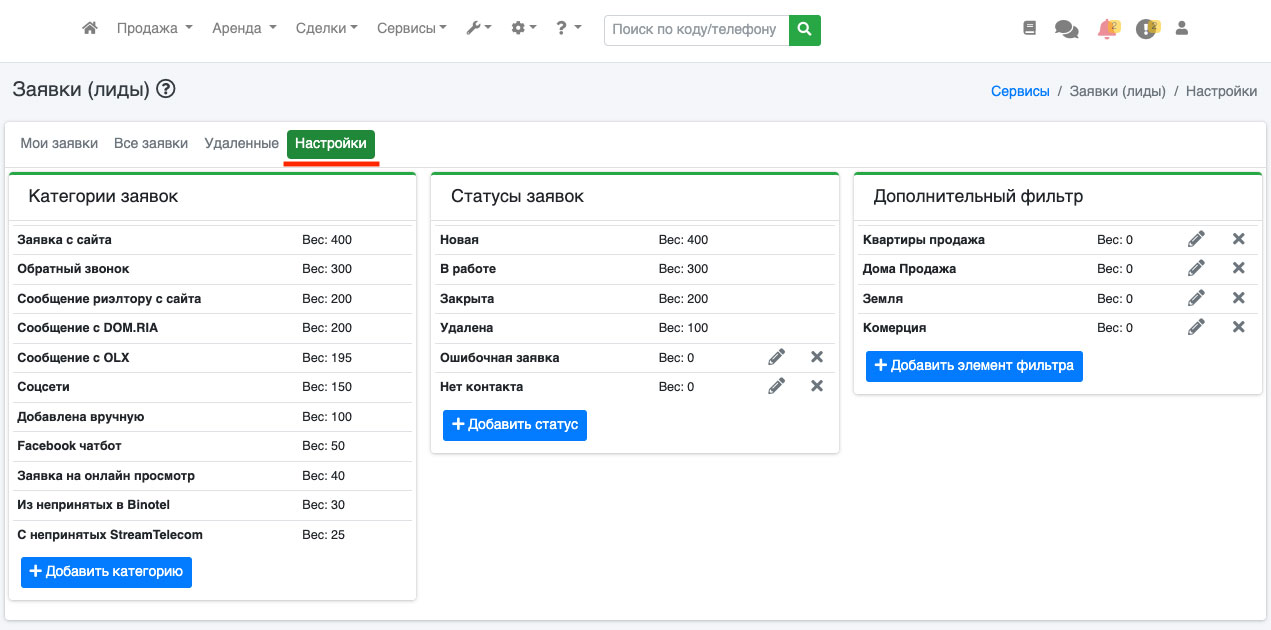Viewport: 1271px width, 630px height.
Task: Open the notifications bell icon
Action: pyautogui.click(x=1106, y=30)
